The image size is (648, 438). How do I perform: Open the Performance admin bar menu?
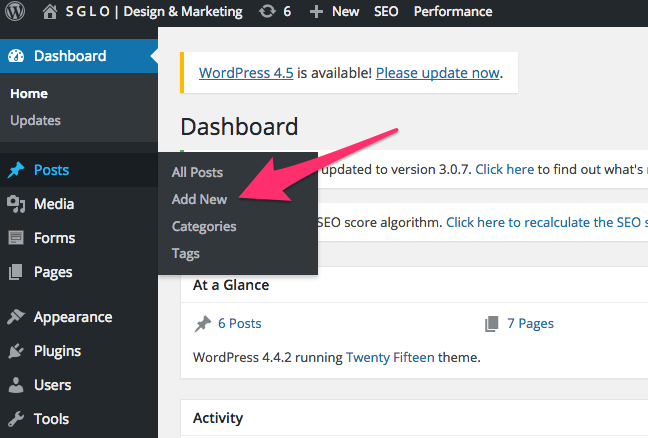[x=453, y=12]
